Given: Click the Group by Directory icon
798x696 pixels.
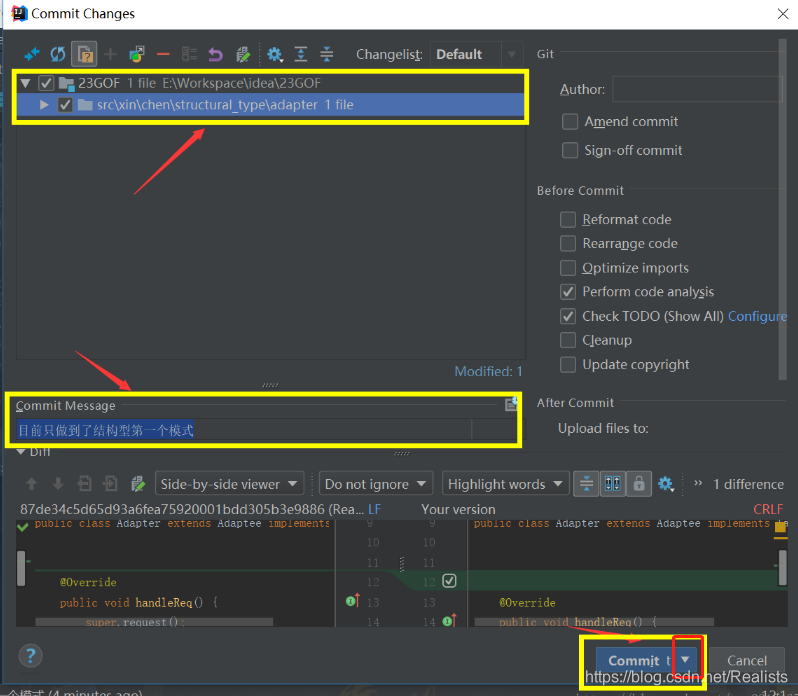Looking at the screenshot, I should click(x=189, y=54).
